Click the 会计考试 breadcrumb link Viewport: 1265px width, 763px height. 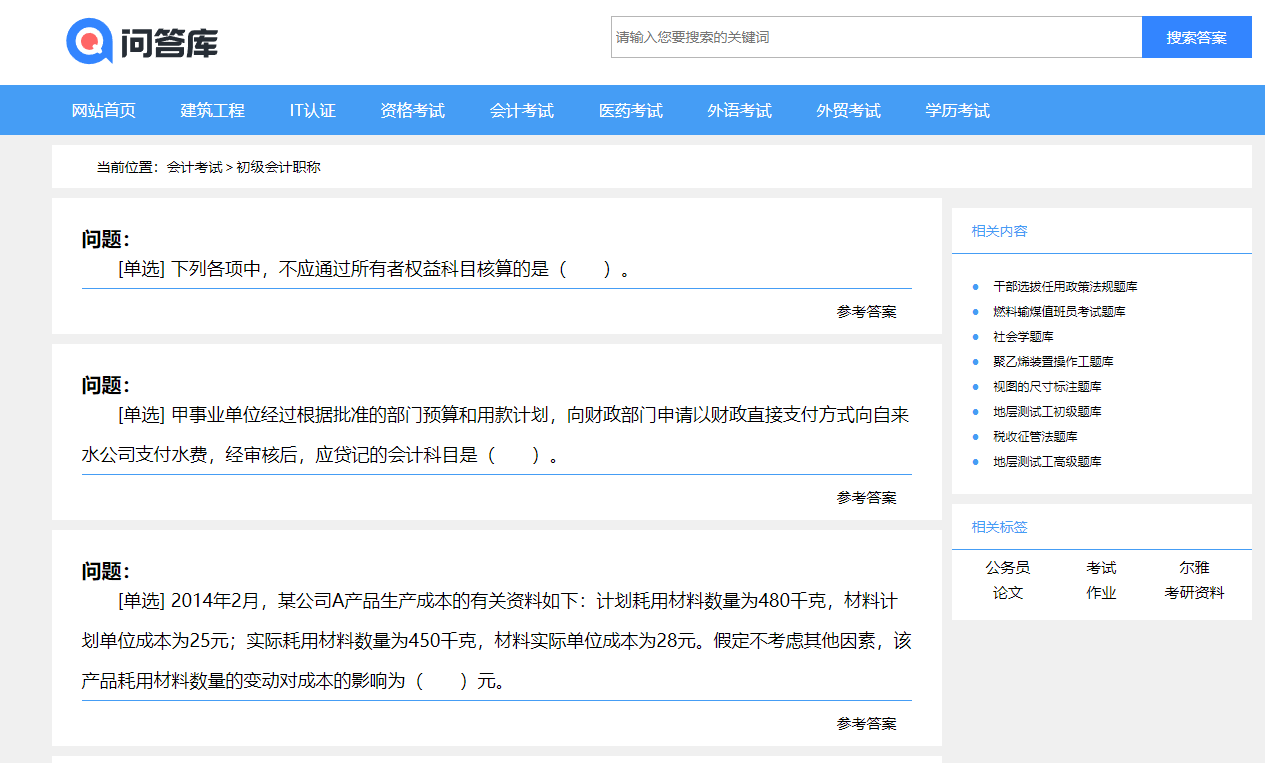pos(194,167)
